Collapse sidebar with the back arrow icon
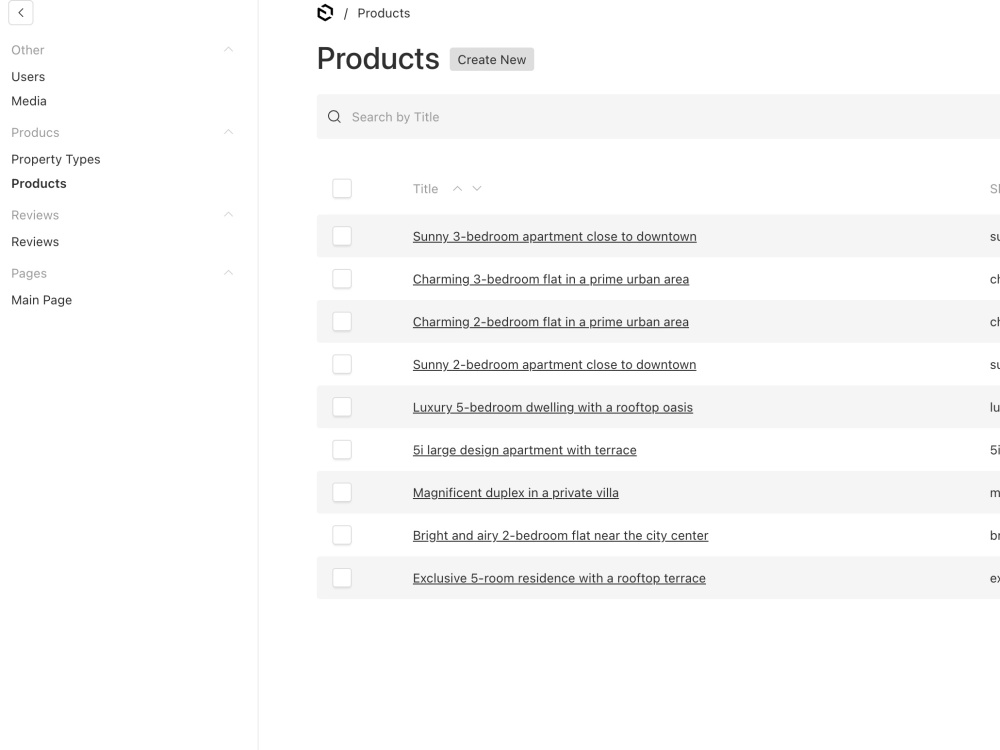 20,13
